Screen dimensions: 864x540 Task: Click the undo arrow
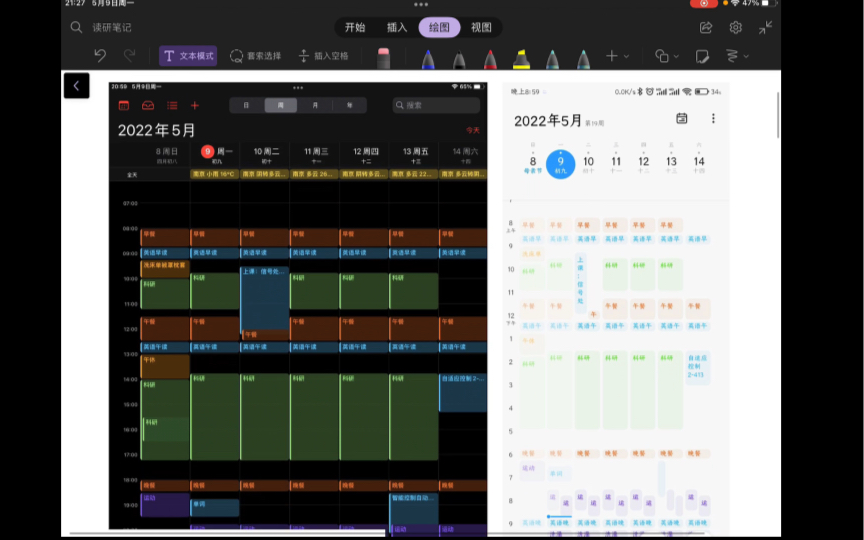[100, 56]
